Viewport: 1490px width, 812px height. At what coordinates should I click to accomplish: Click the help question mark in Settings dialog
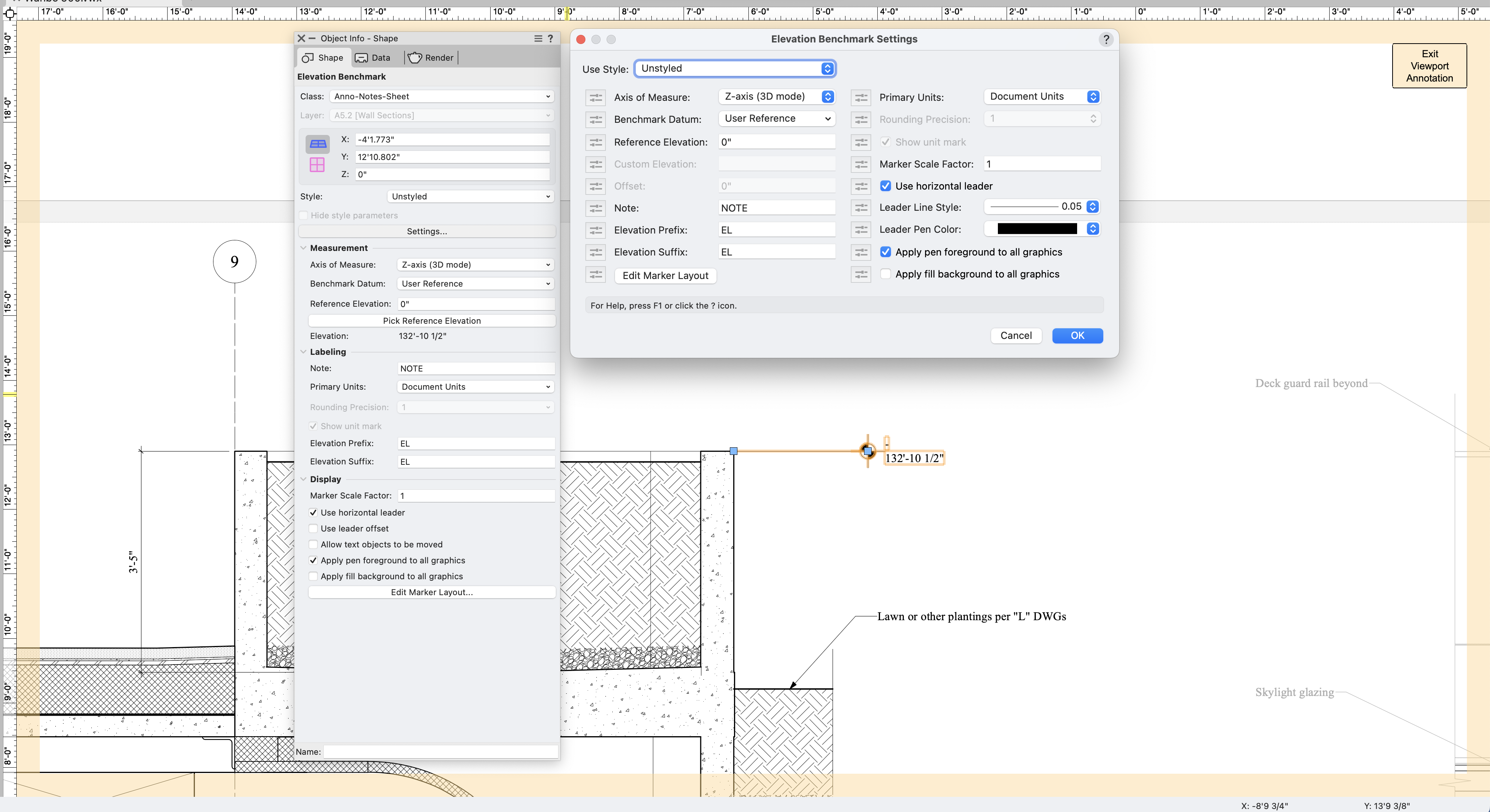[1105, 39]
